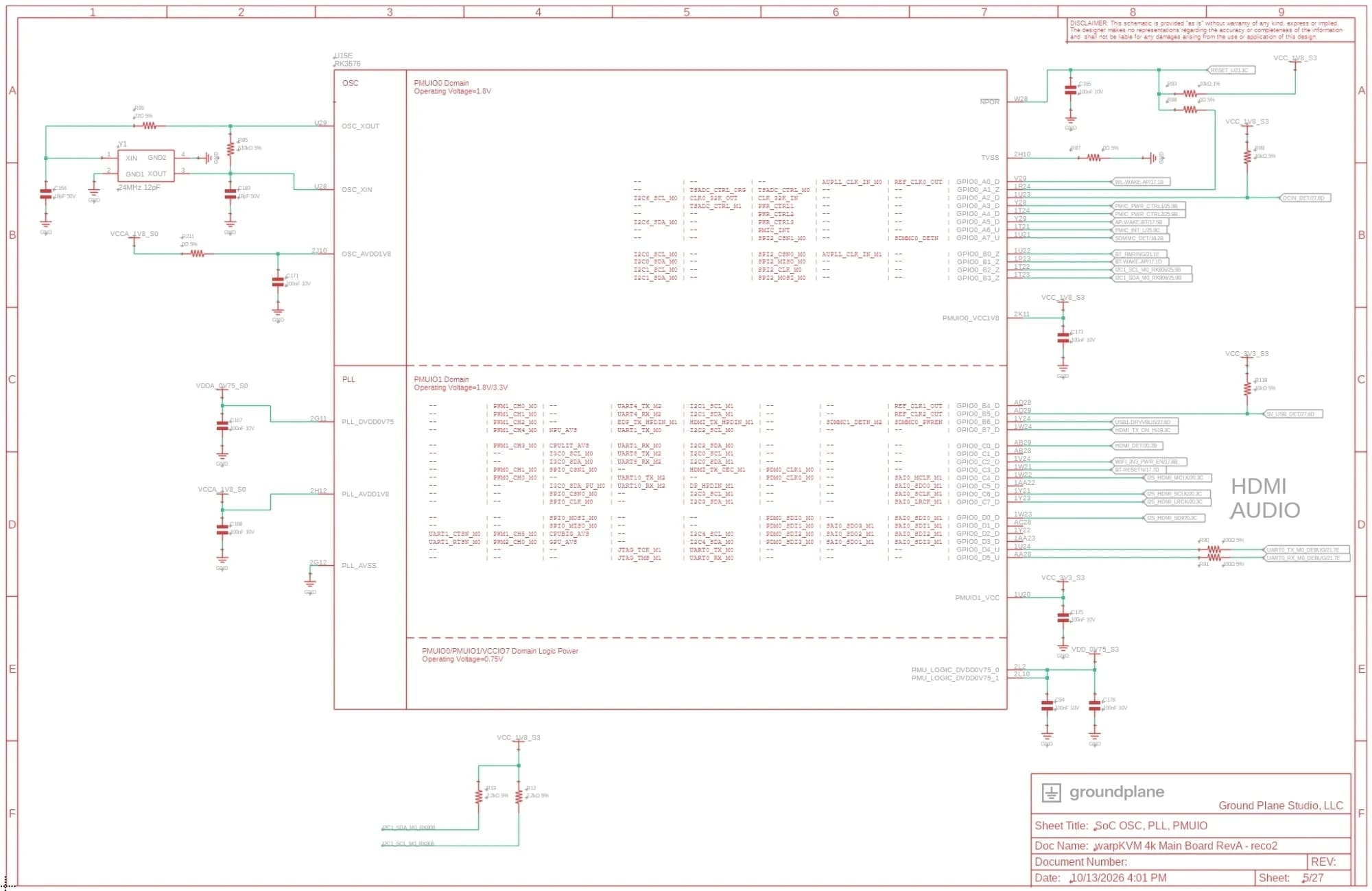Screen dimensions: 1372x891
Task: Select the DCIN_DET net label flag
Action: [1306, 198]
